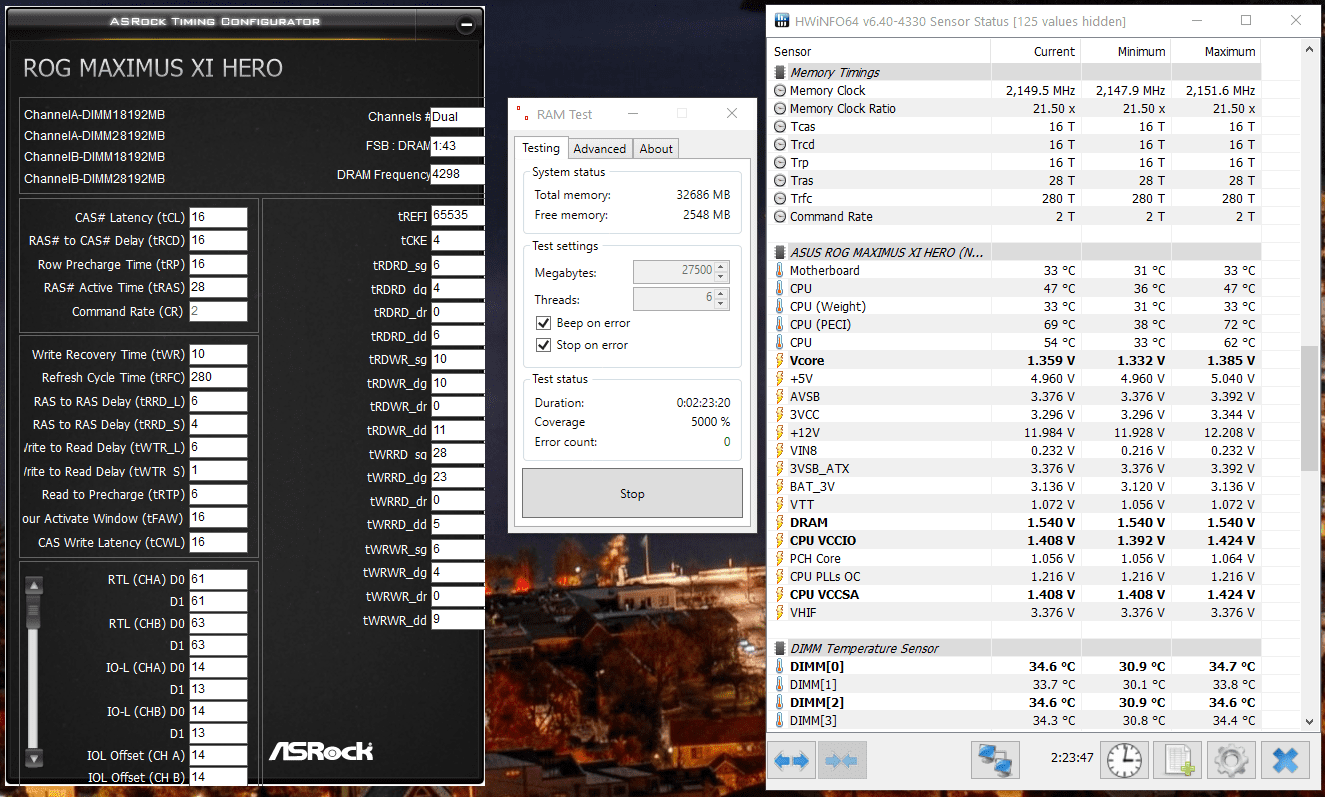Click the Minimum column header
1325x797 pixels.
[1126, 51]
